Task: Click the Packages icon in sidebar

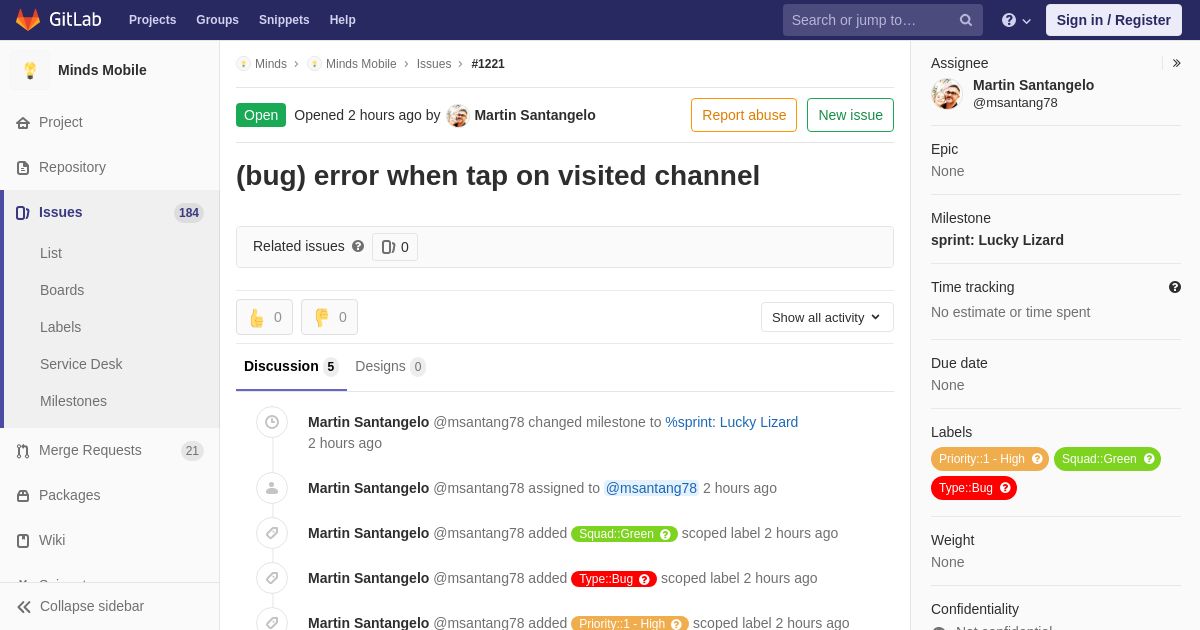Action: 23,496
